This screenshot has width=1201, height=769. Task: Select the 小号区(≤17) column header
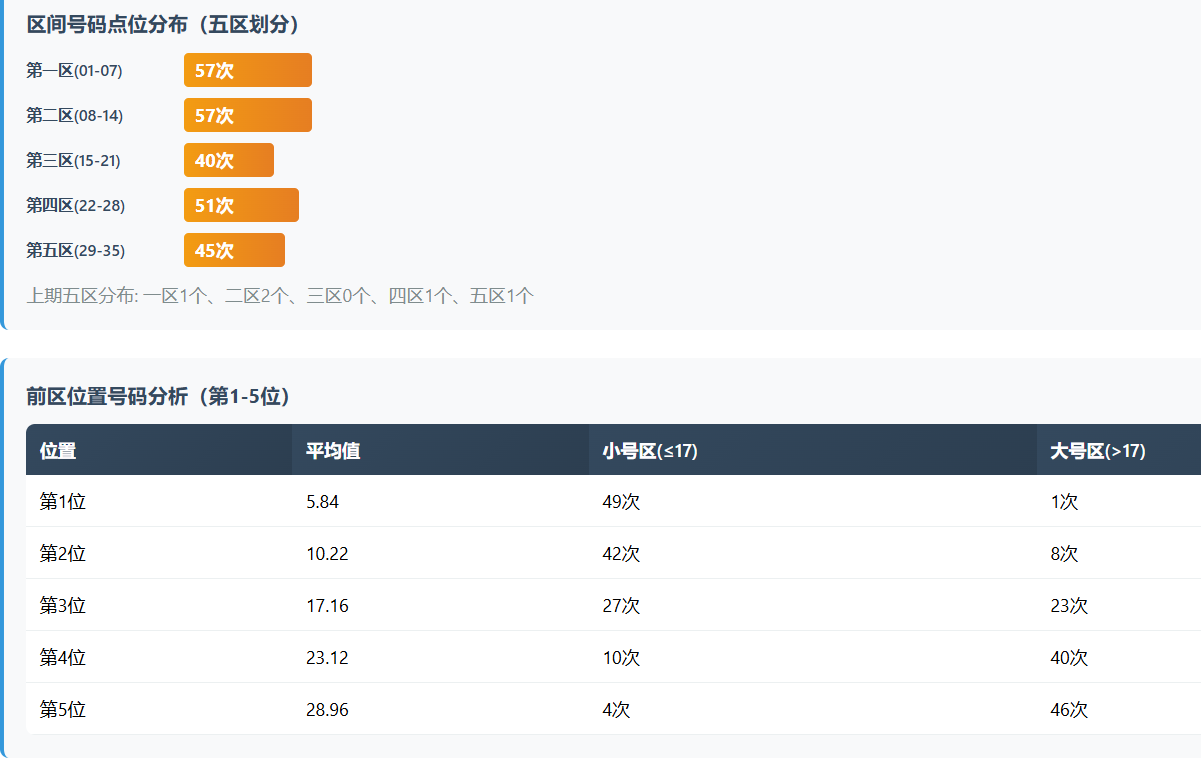point(650,451)
